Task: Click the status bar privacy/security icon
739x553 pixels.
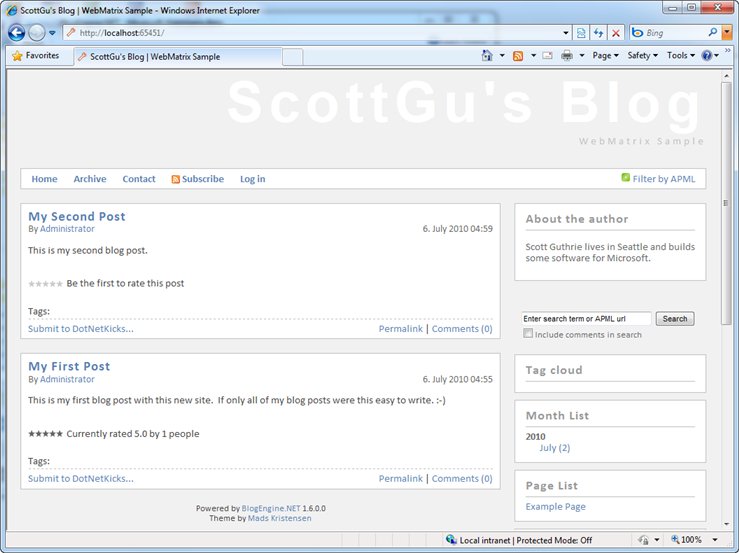Action: [x=643, y=540]
